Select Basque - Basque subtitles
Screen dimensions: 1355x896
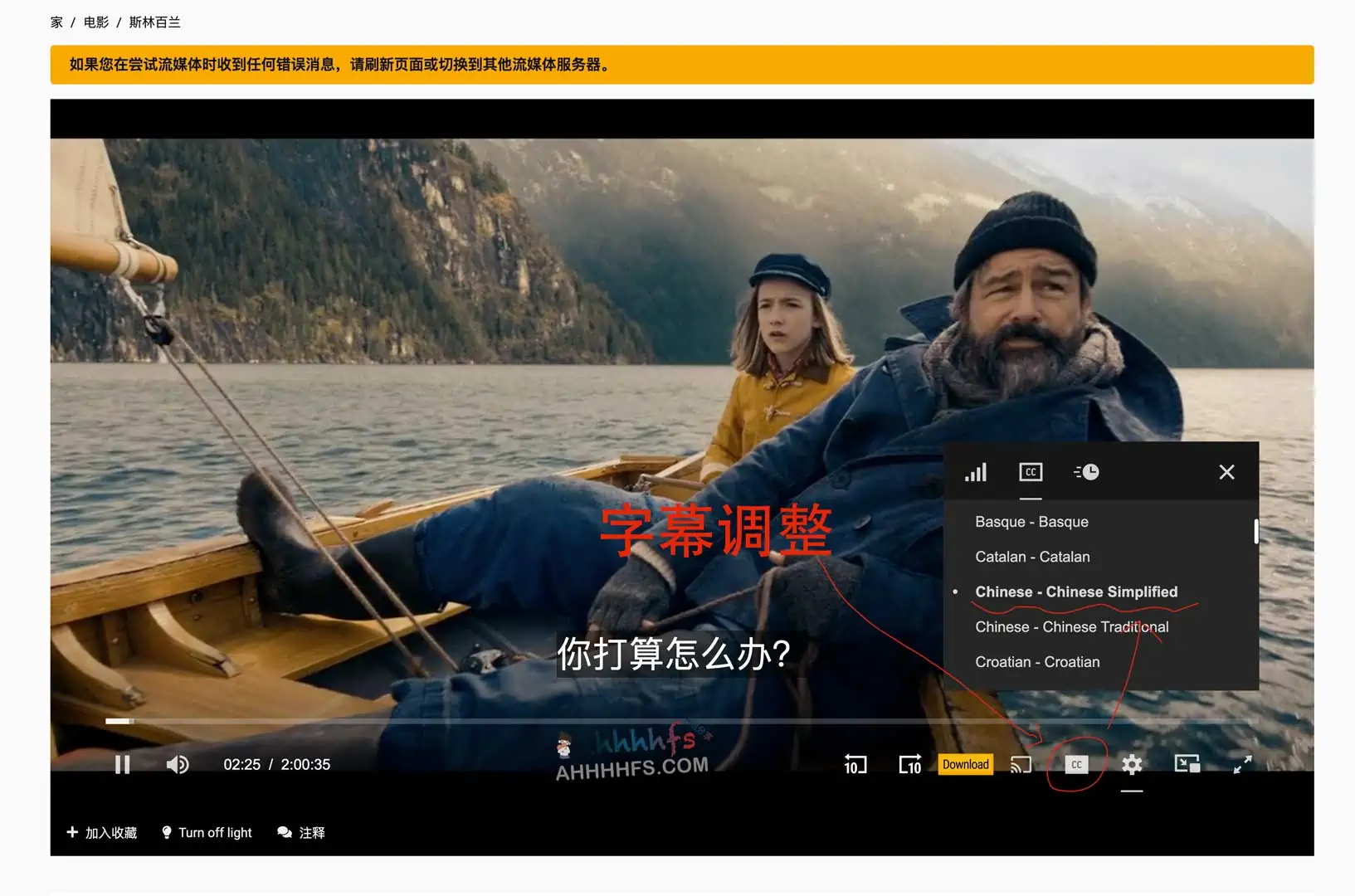tap(1031, 521)
